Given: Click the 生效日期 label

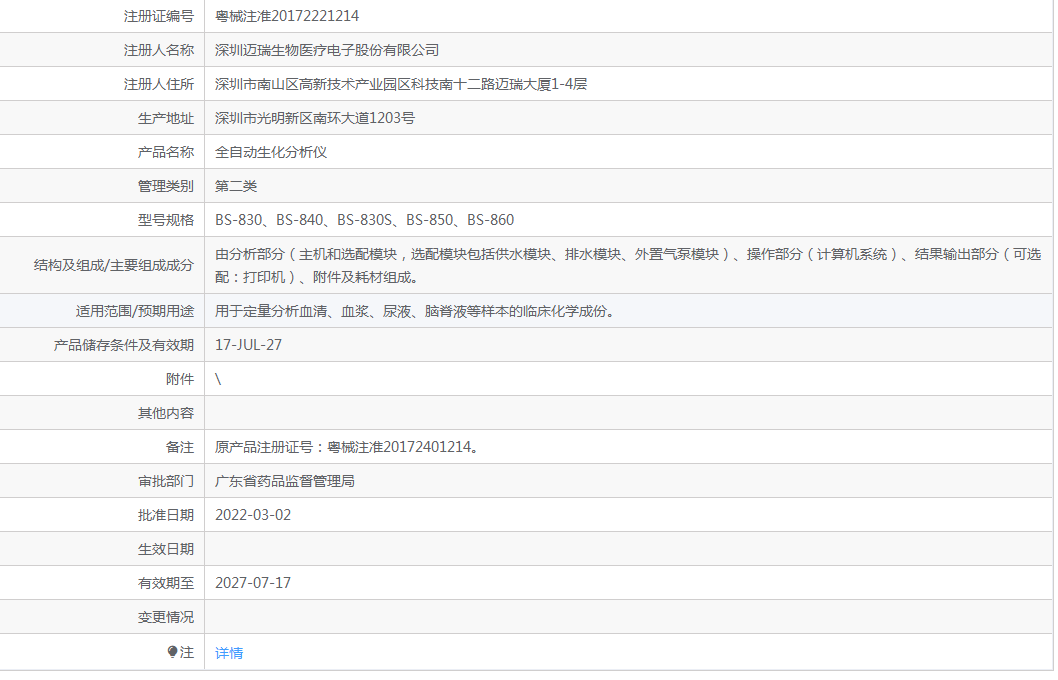Looking at the screenshot, I should click(x=166, y=549).
